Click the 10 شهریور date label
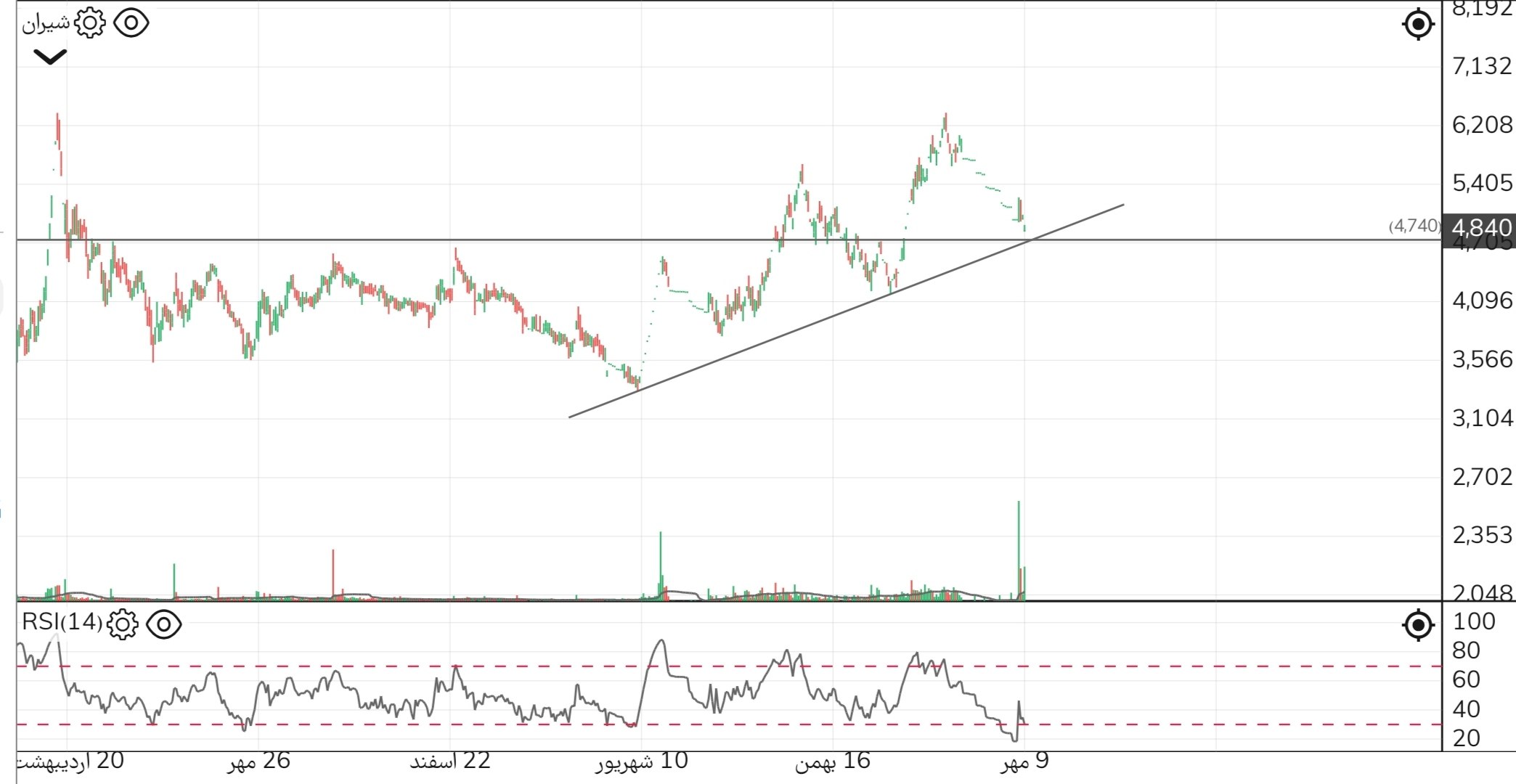Screen dimensions: 1516x784 pyautogui.click(x=642, y=761)
